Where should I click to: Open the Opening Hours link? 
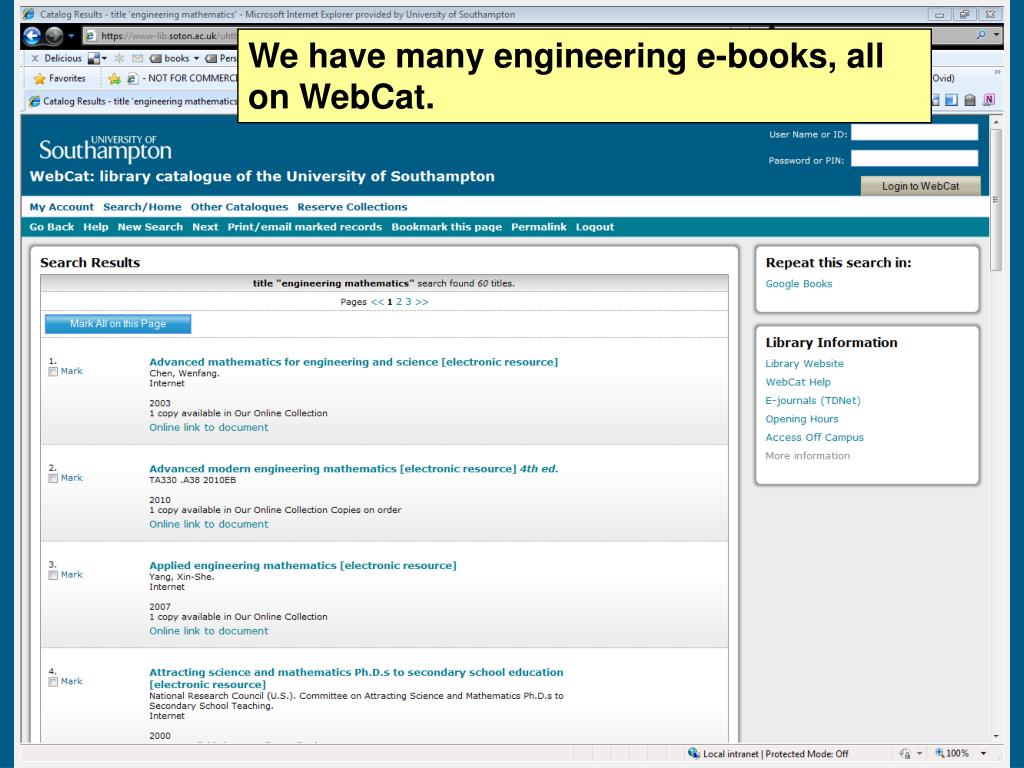tap(802, 419)
